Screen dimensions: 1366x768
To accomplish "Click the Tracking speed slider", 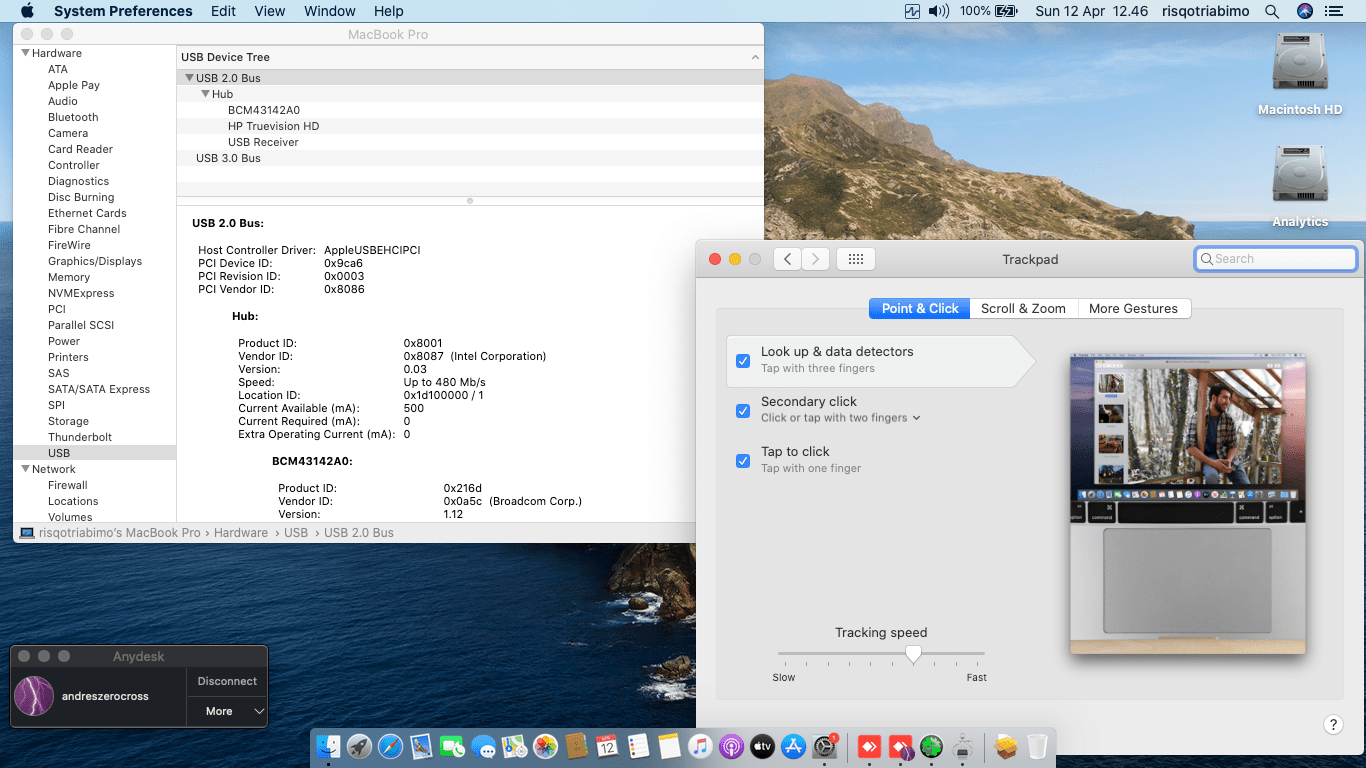I will (881, 654).
